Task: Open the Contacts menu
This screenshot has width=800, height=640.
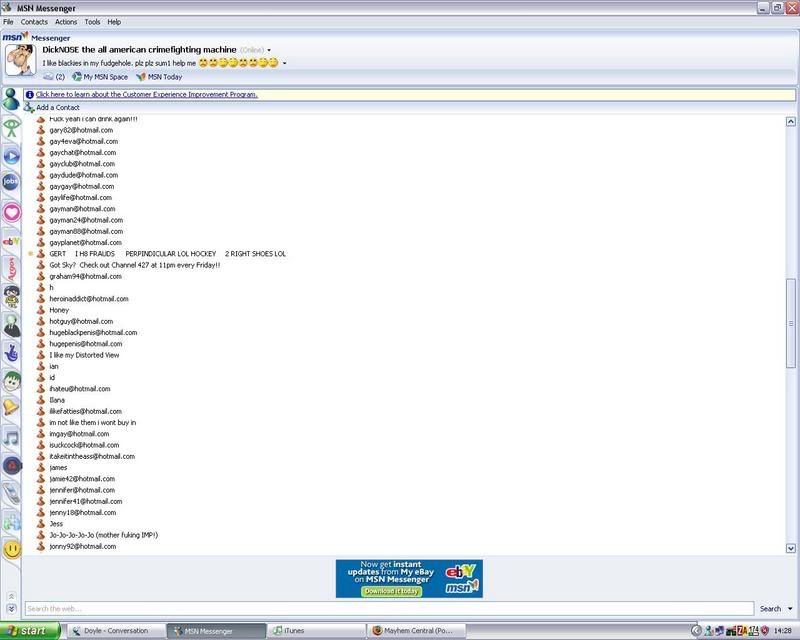Action: coord(34,22)
